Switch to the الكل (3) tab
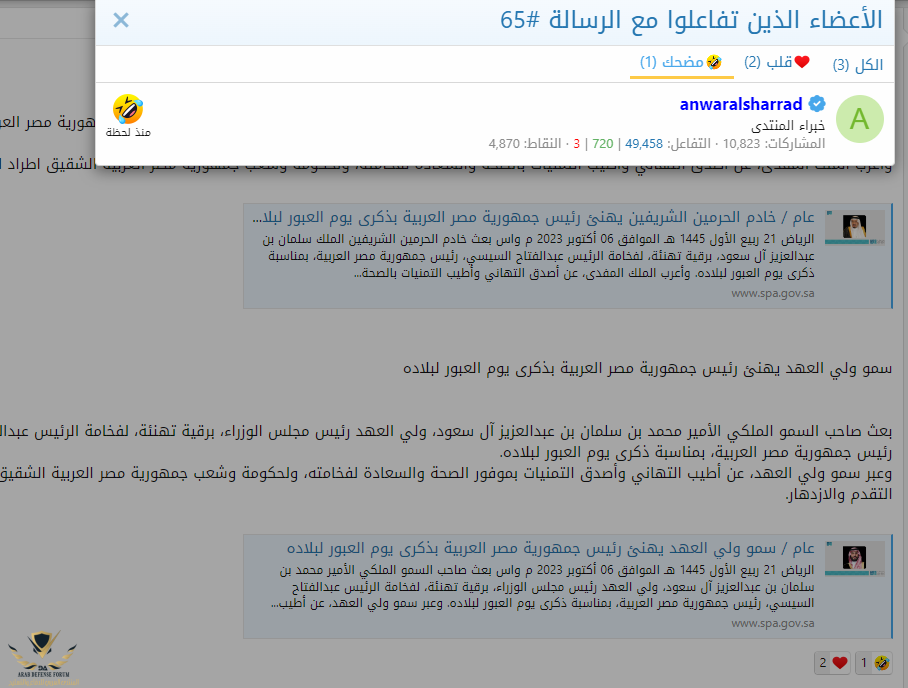This screenshot has height=688, width=908. [858, 64]
